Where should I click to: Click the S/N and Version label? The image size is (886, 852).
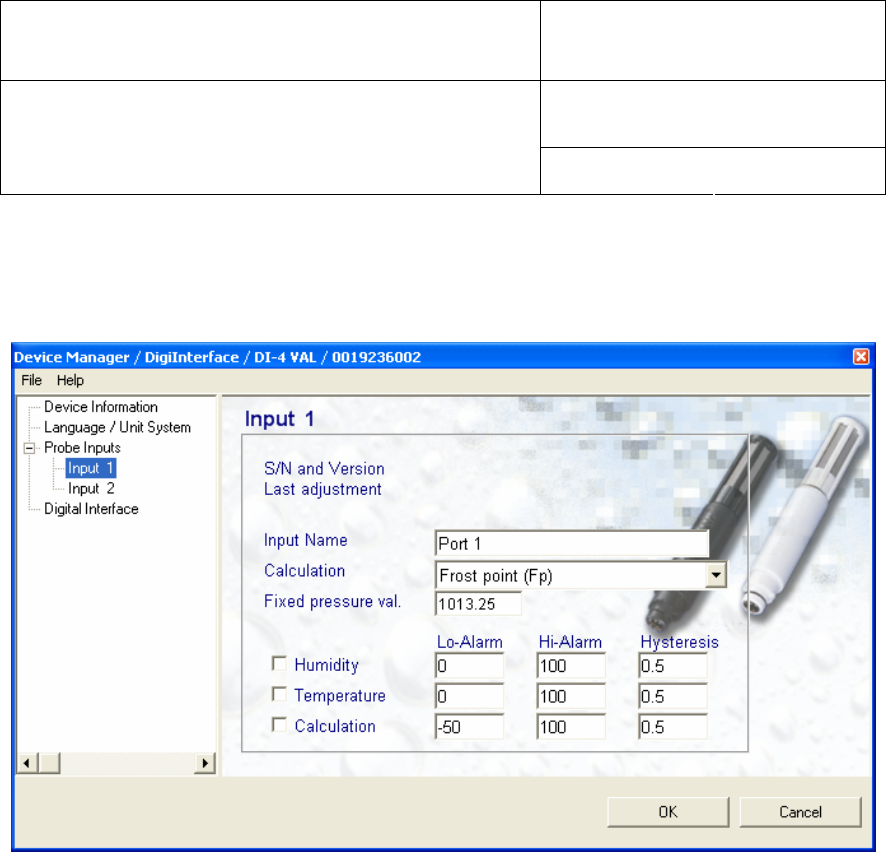coord(324,468)
